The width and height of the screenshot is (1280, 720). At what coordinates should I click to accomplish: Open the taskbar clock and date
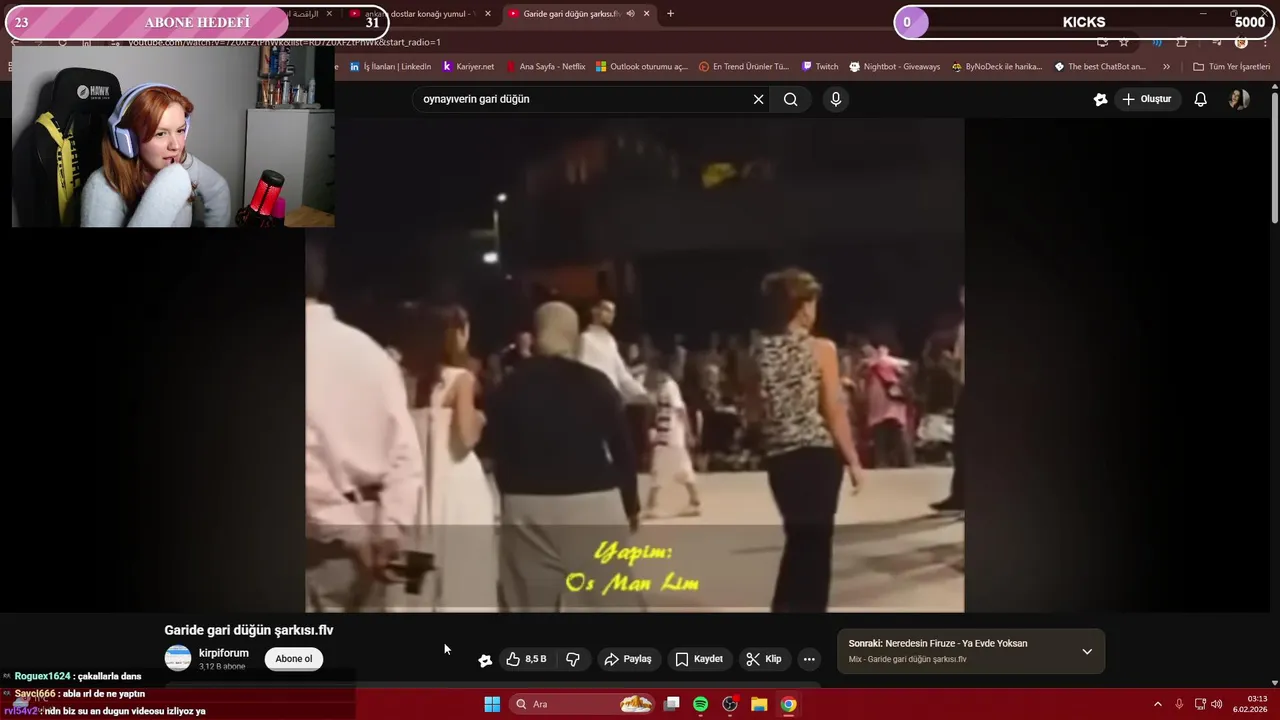click(x=1250, y=704)
